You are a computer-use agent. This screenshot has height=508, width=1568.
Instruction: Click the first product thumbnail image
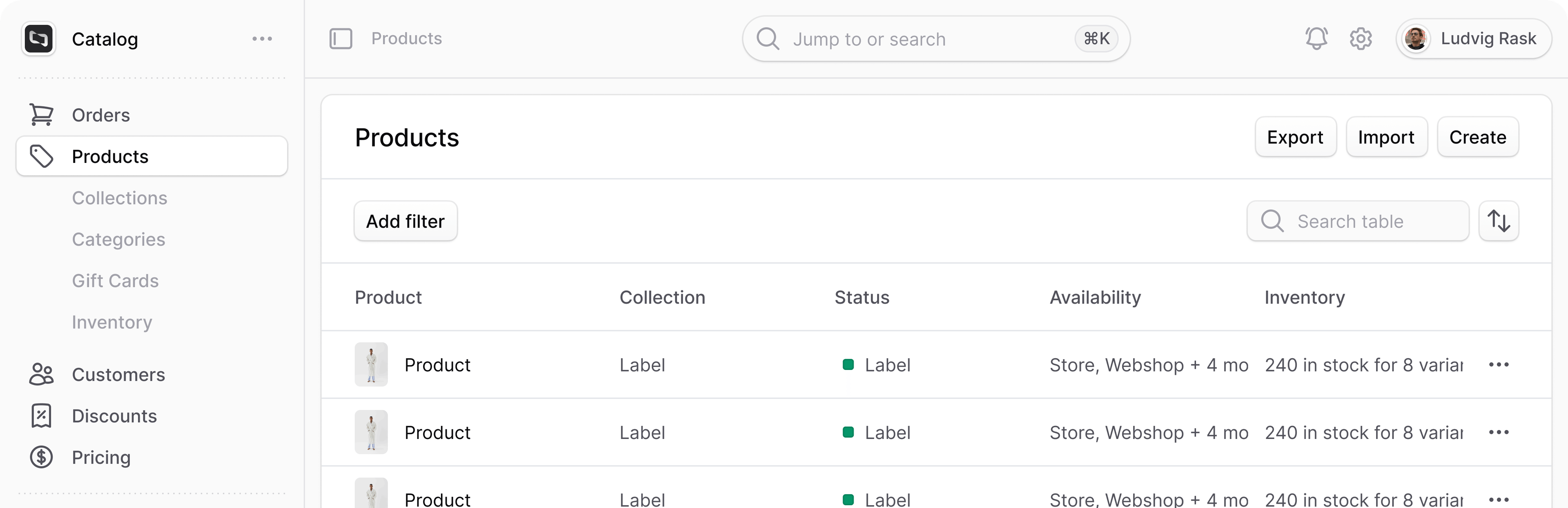tap(371, 365)
